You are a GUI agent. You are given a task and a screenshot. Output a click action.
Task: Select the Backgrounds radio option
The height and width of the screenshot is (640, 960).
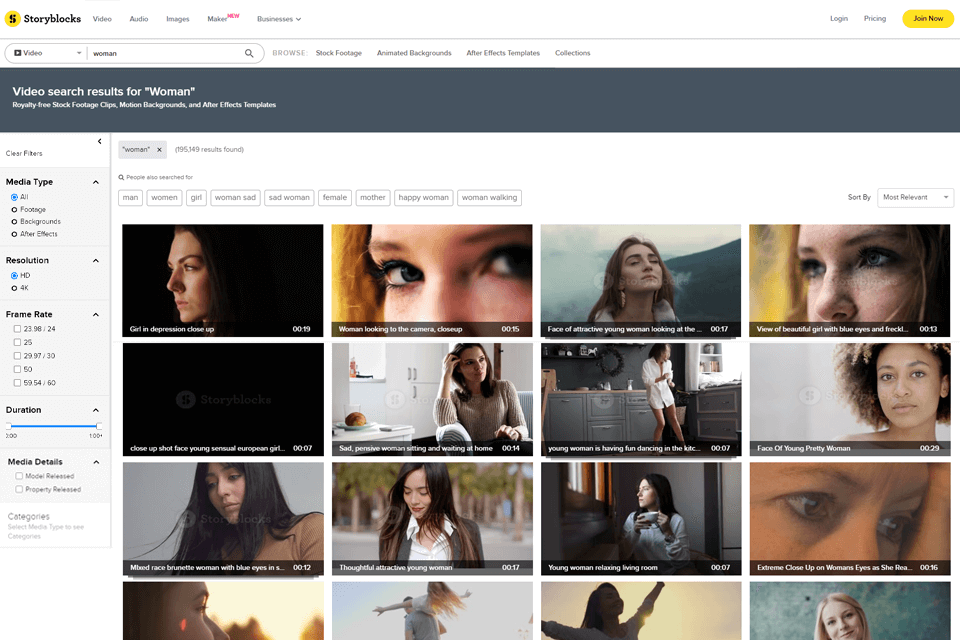14,222
